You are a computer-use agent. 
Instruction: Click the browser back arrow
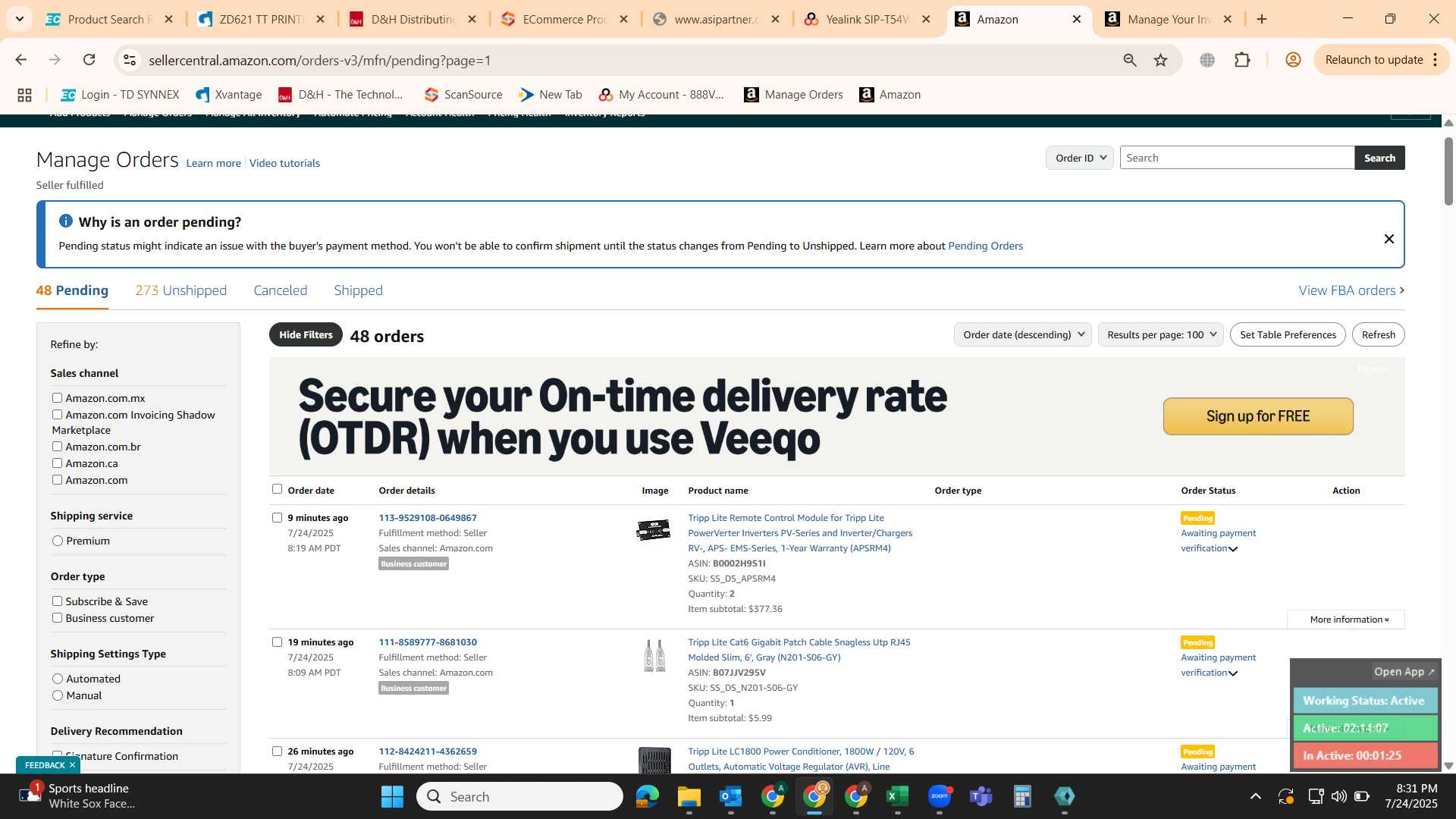21,60
